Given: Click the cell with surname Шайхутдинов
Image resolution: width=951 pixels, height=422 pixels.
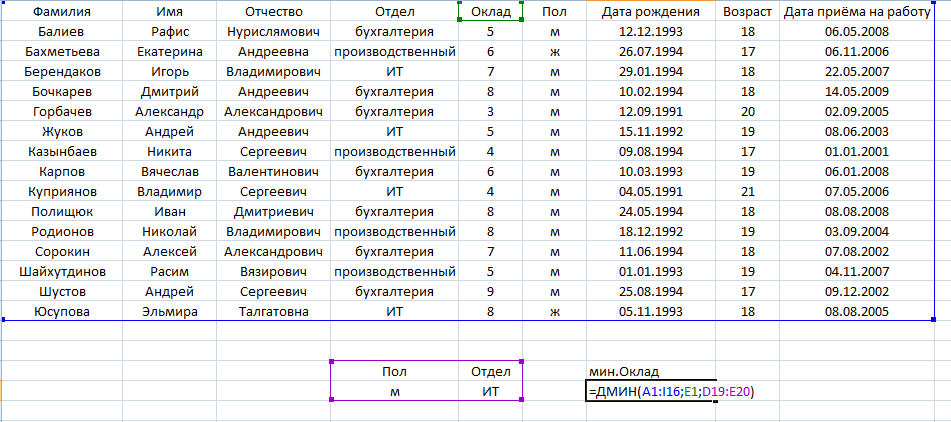Looking at the screenshot, I should coord(61,272).
